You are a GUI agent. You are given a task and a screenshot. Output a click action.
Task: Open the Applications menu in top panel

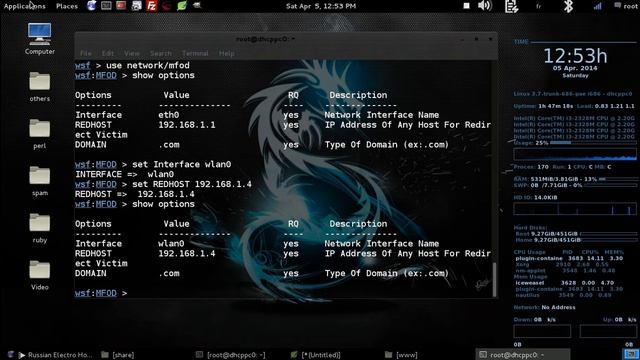point(24,6)
